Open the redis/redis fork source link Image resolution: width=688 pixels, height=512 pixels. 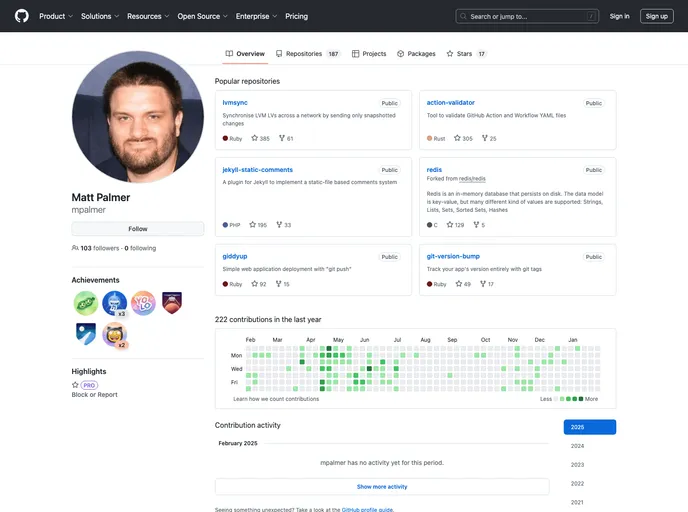(x=472, y=179)
